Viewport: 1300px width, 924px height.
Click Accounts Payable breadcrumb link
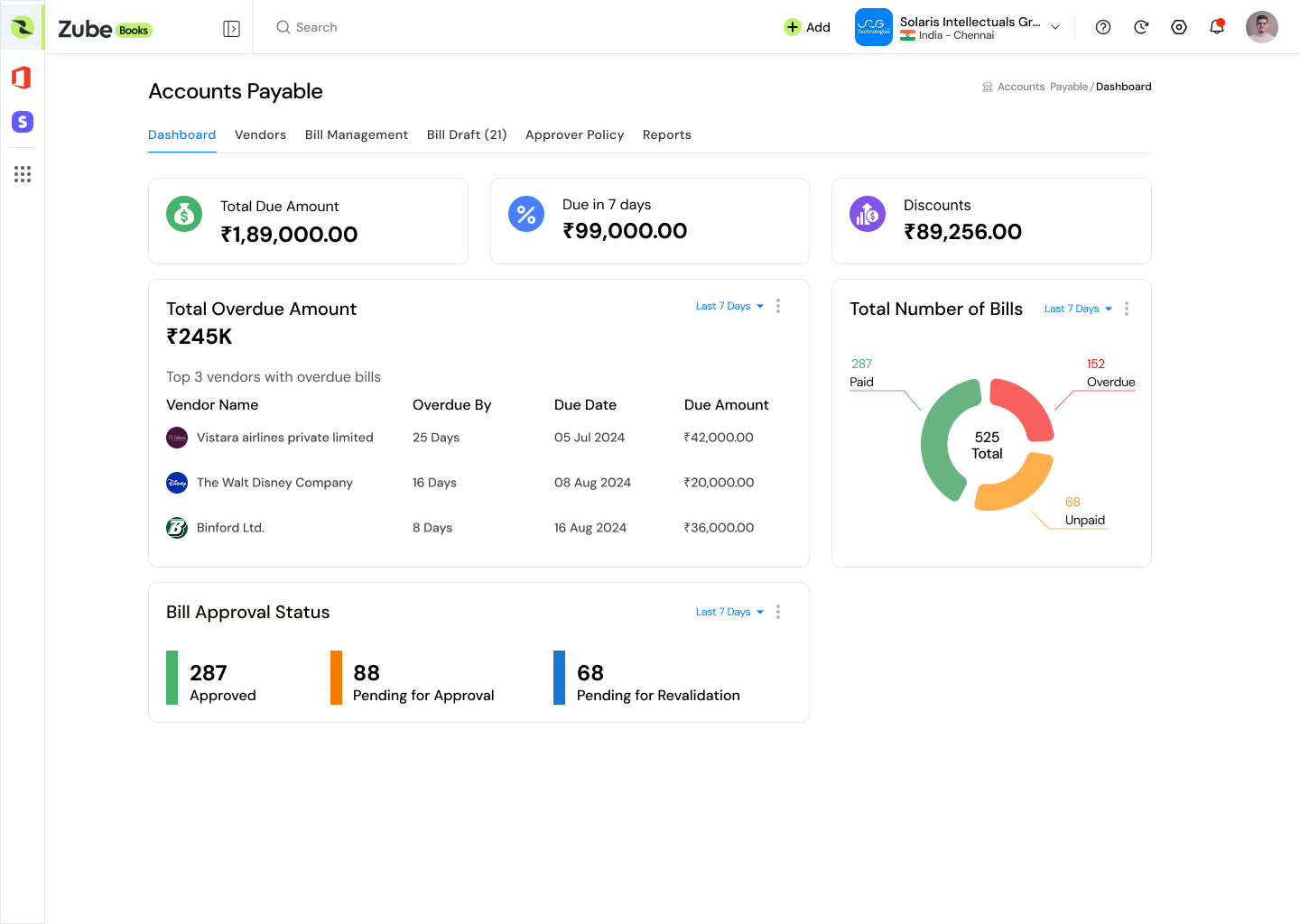click(1043, 87)
